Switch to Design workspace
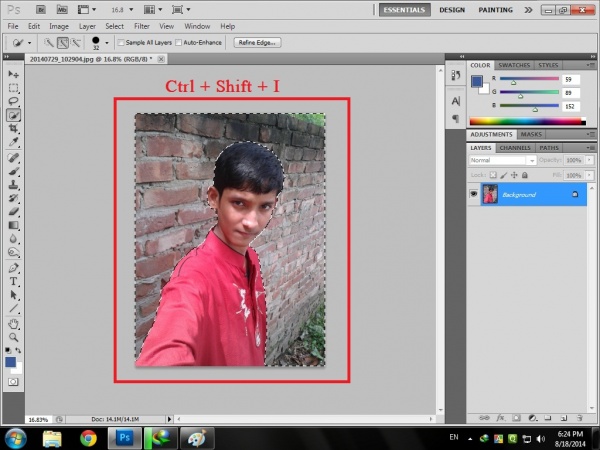Screen dimensions: 600x450 click(452, 10)
